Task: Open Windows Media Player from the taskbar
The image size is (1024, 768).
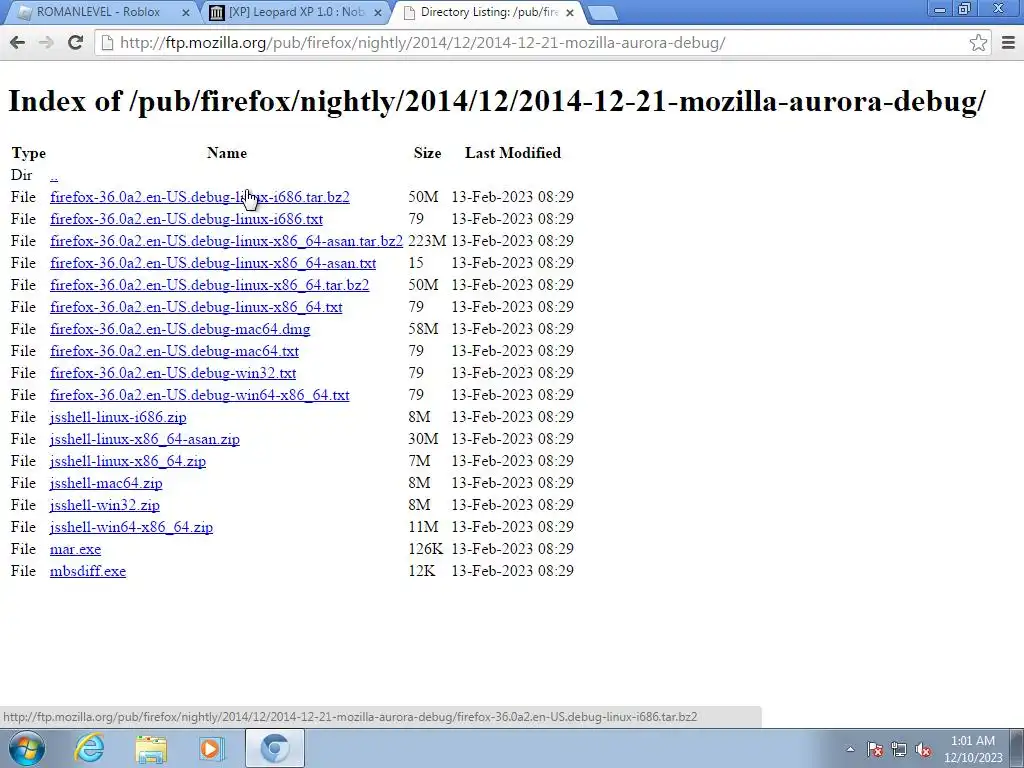Action: click(x=210, y=748)
